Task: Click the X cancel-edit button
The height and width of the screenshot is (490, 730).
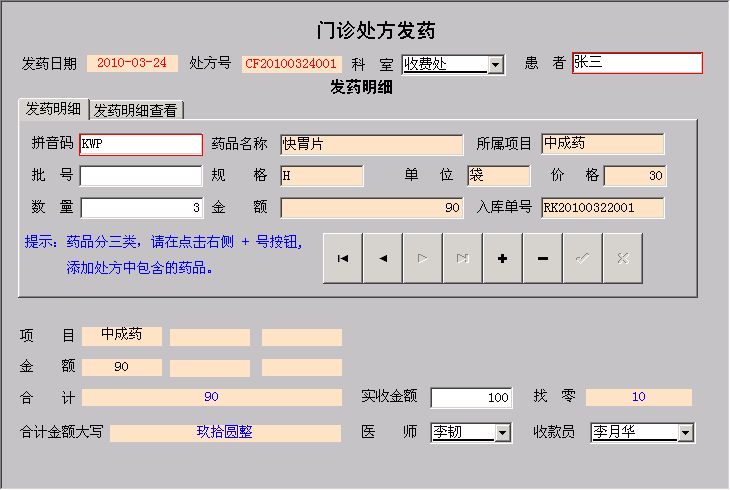Action: coord(622,258)
